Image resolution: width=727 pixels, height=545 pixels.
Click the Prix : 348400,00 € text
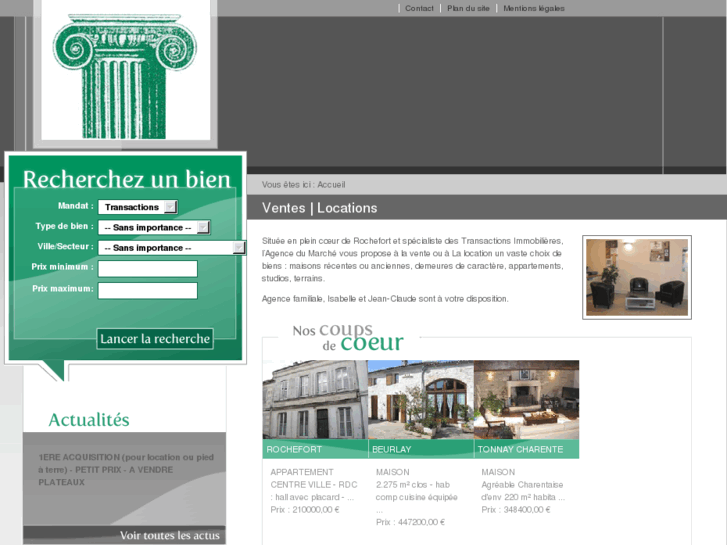point(516,510)
